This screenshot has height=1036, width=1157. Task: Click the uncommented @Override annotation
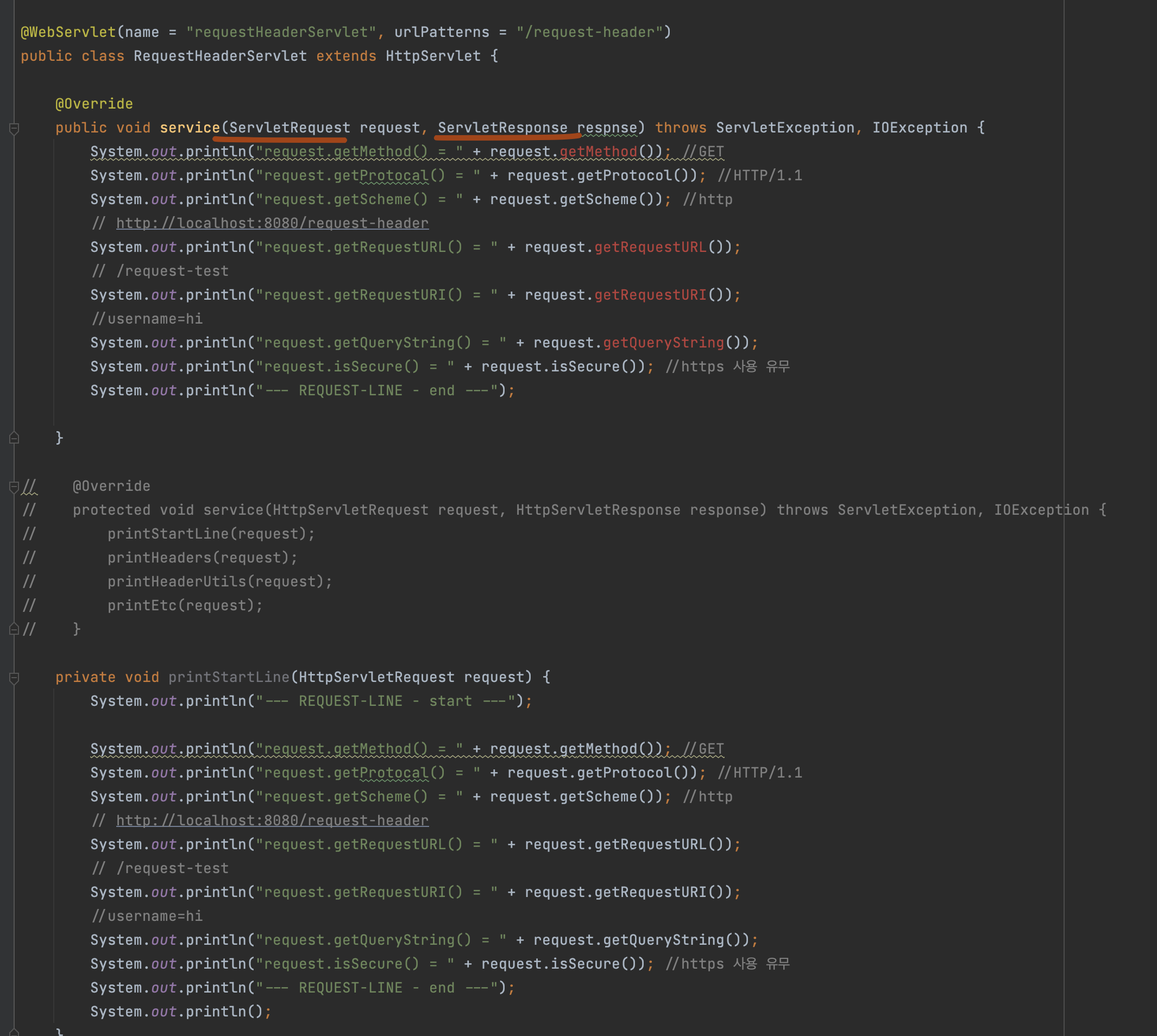(94, 104)
